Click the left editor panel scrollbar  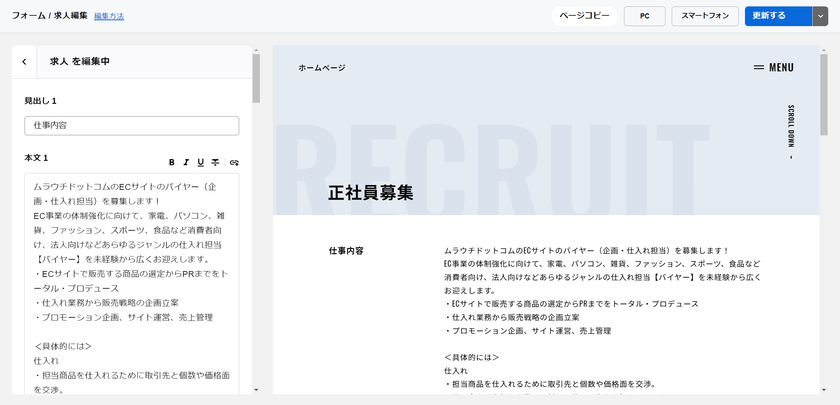(256, 80)
